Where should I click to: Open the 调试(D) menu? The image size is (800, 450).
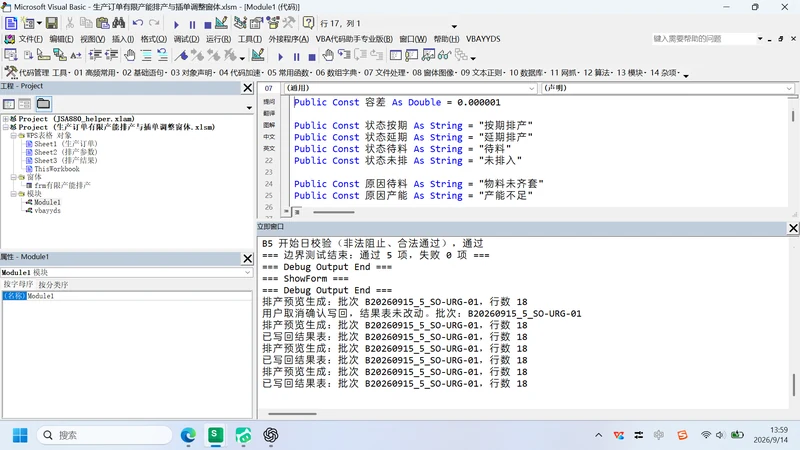tap(186, 39)
